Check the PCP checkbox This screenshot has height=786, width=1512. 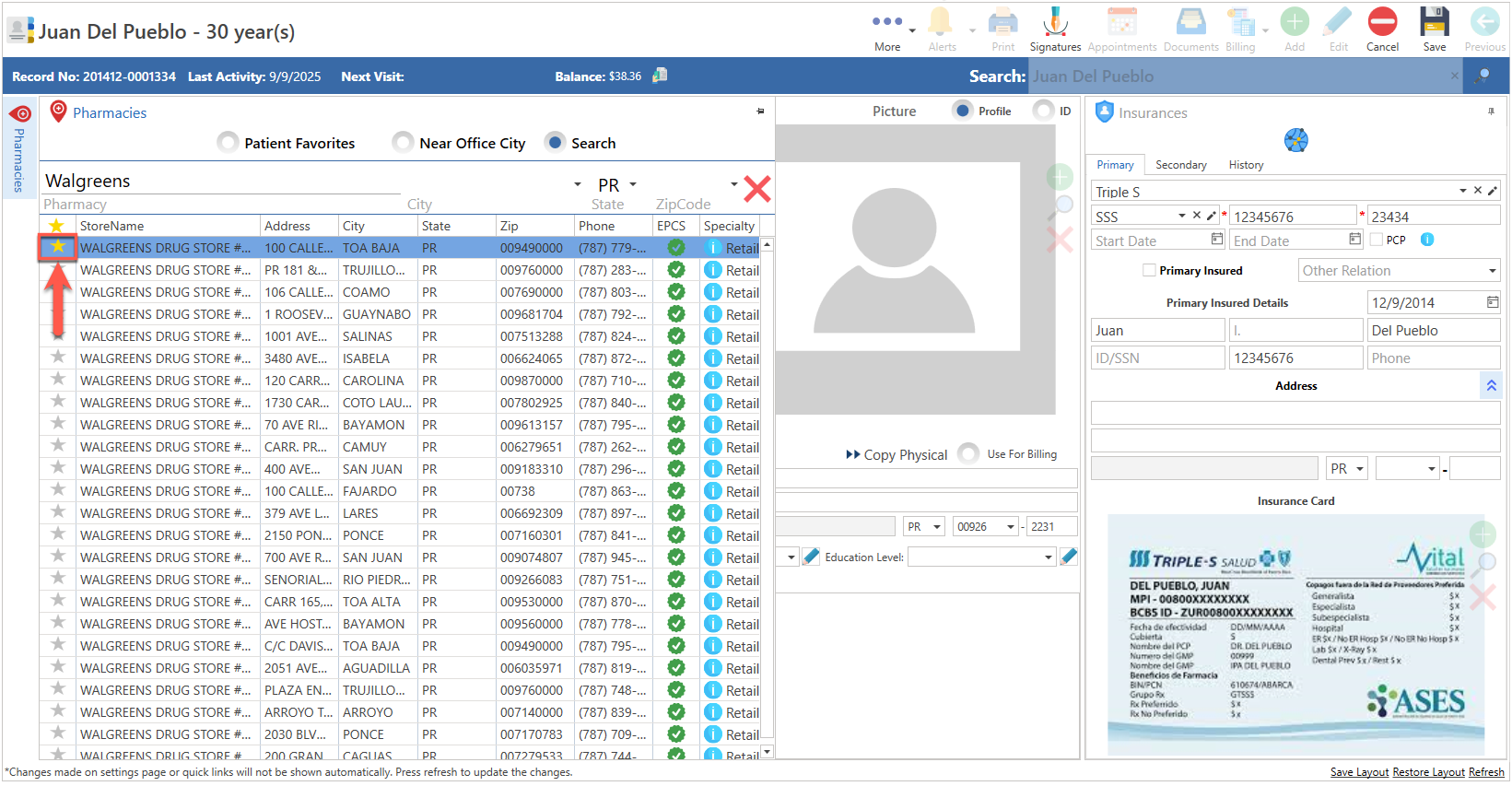(1377, 240)
